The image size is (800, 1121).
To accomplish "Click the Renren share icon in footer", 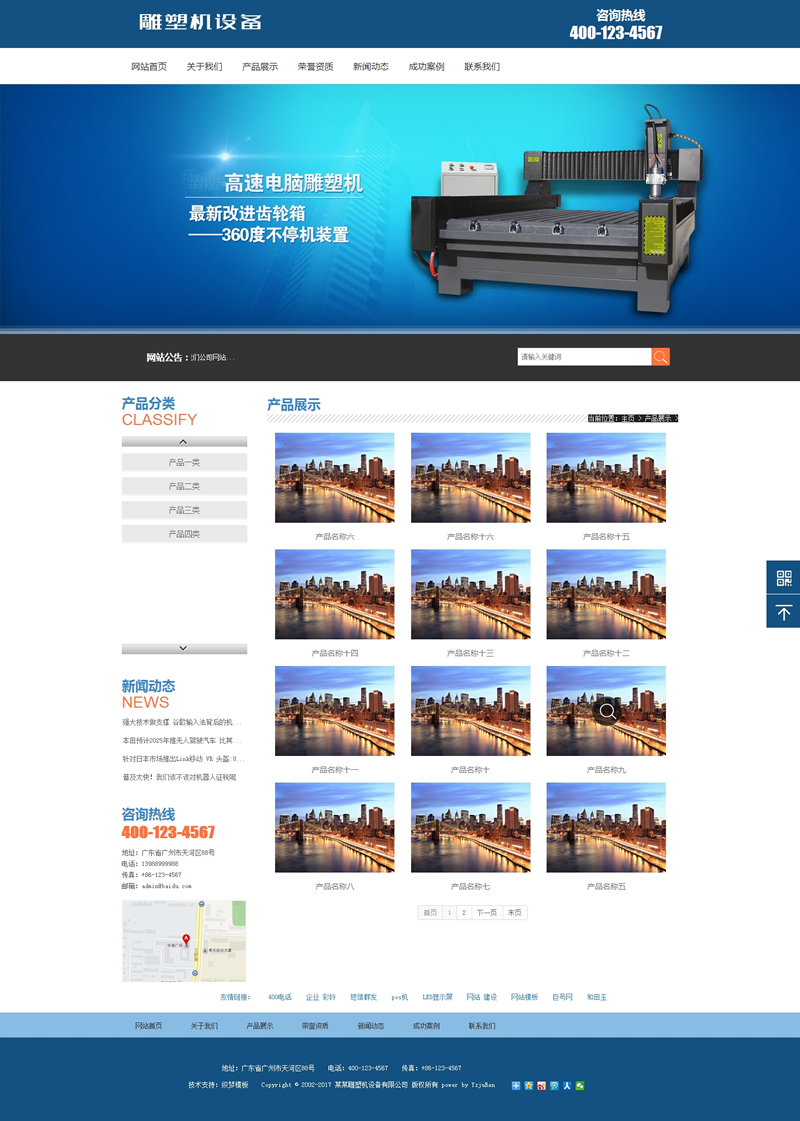I will tap(567, 1085).
